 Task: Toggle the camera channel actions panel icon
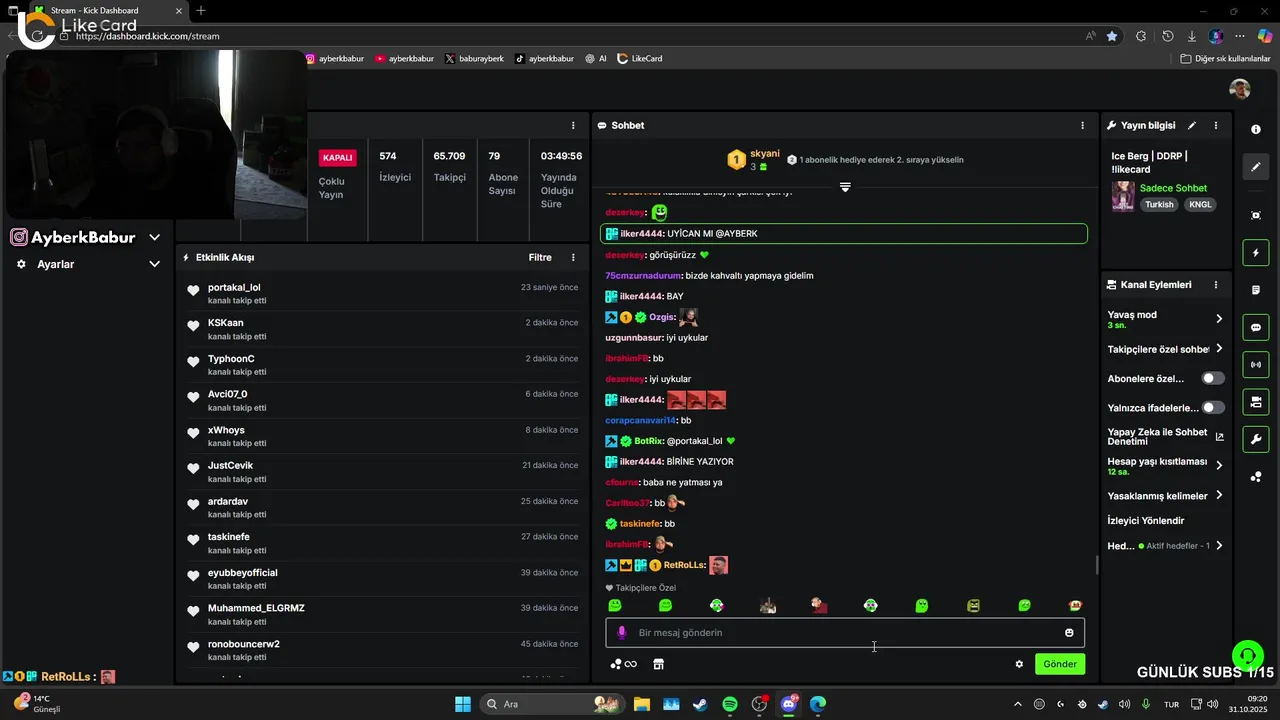[x=1256, y=402]
